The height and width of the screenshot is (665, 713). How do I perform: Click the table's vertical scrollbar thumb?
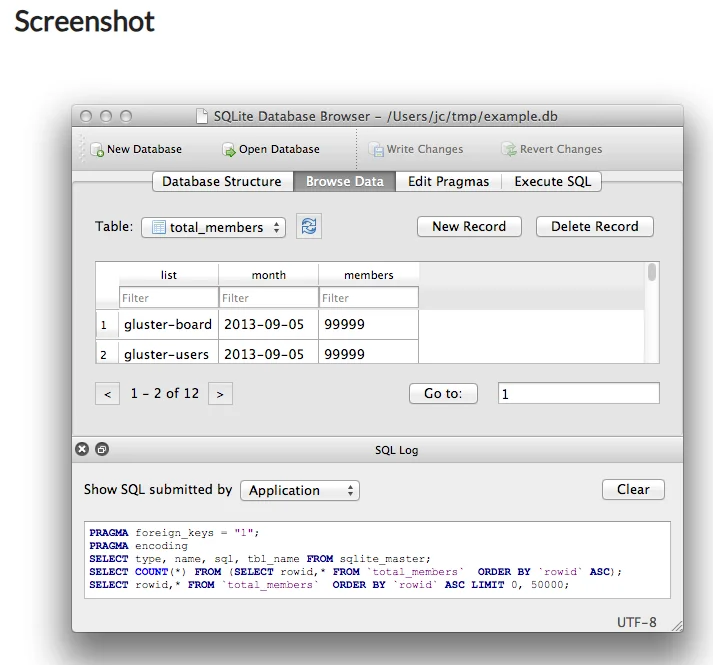[x=652, y=272]
